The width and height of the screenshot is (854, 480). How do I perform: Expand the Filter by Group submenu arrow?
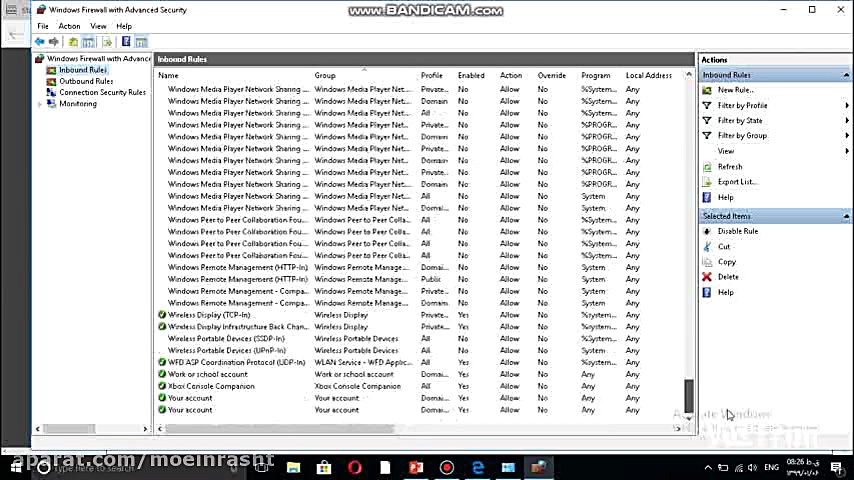(x=847, y=136)
